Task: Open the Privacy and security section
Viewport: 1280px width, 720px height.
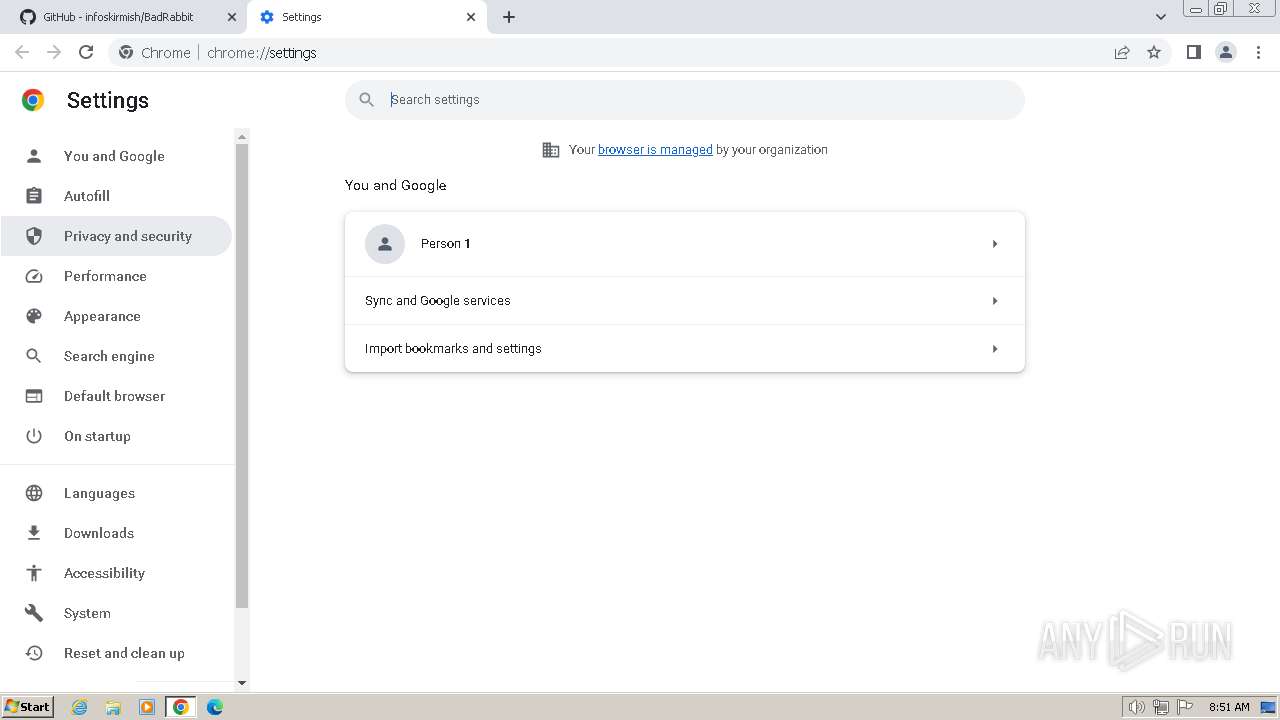Action: [116, 236]
